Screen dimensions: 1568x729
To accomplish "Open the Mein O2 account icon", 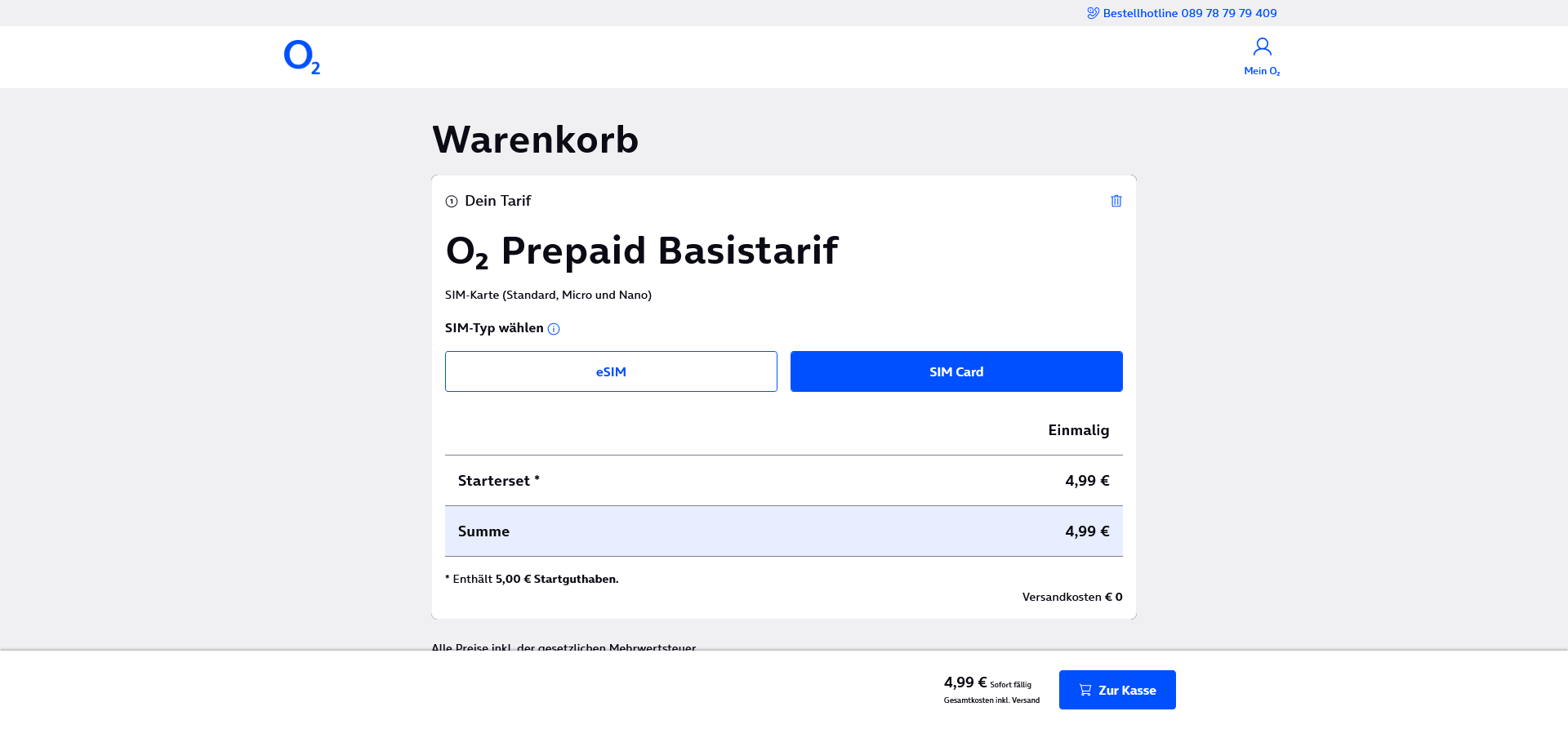I will coord(1262,56).
